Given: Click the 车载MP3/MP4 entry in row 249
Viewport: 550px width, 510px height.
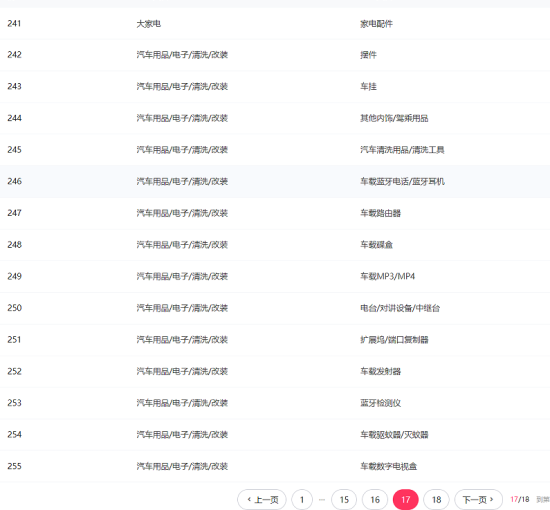Looking at the screenshot, I should tap(388, 276).
